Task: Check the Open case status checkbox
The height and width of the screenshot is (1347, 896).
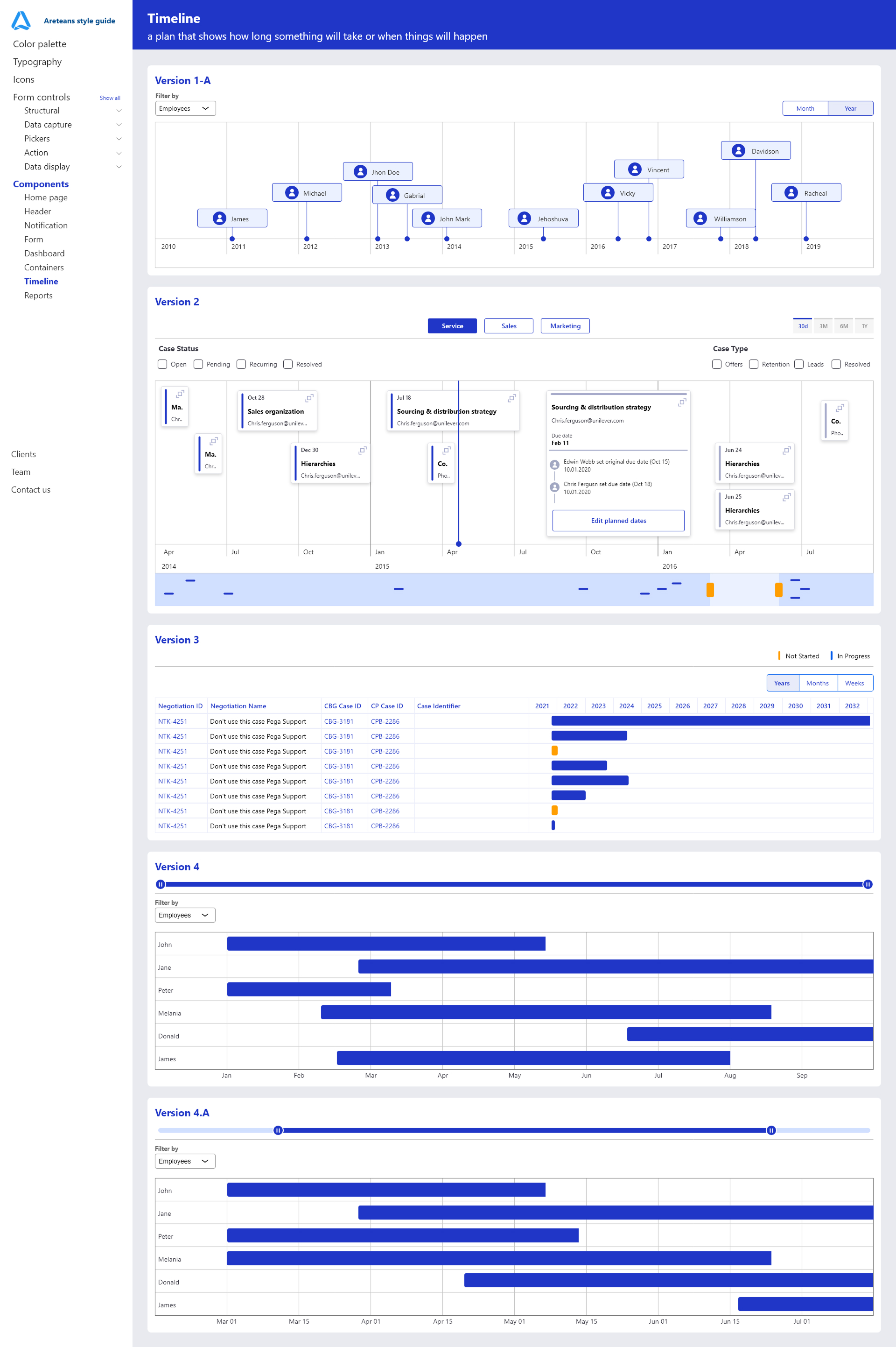Action: [163, 364]
